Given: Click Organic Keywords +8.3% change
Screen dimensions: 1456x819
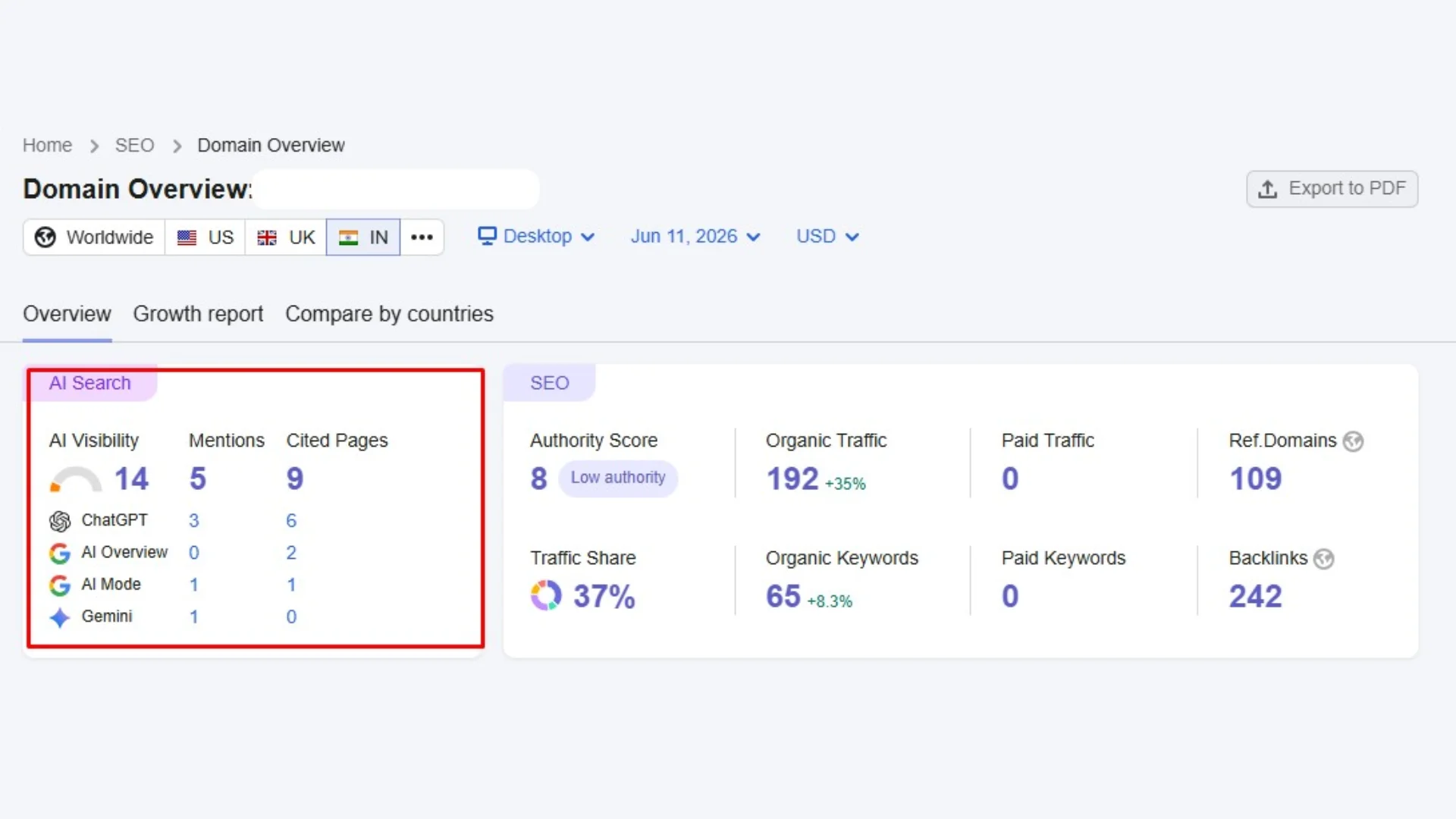Looking at the screenshot, I should pyautogui.click(x=830, y=601).
